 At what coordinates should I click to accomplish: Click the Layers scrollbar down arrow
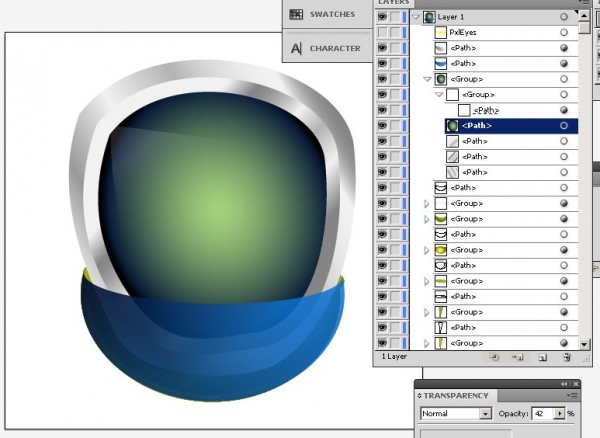(x=584, y=344)
